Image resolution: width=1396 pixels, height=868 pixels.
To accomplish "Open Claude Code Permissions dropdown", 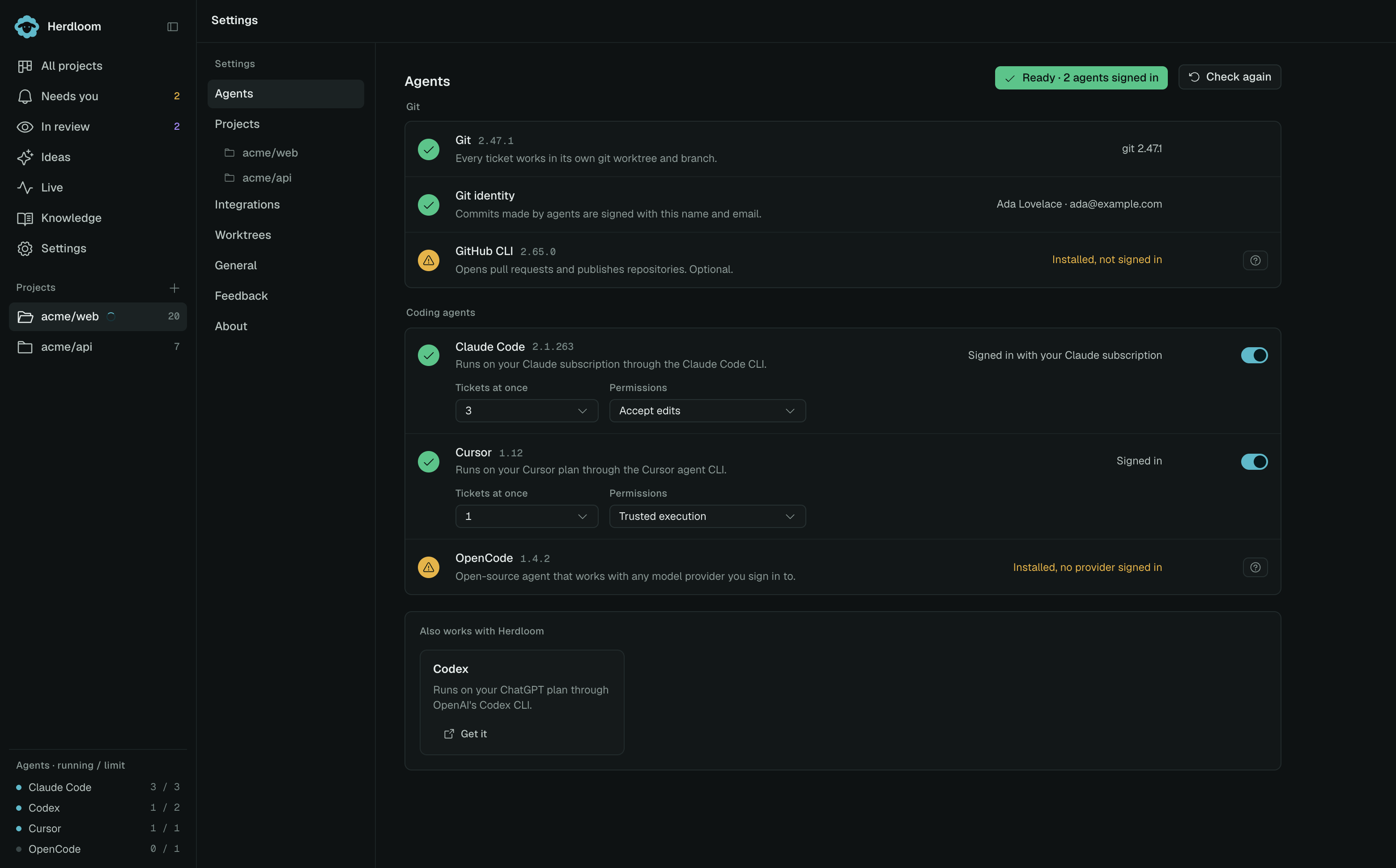I will click(707, 411).
